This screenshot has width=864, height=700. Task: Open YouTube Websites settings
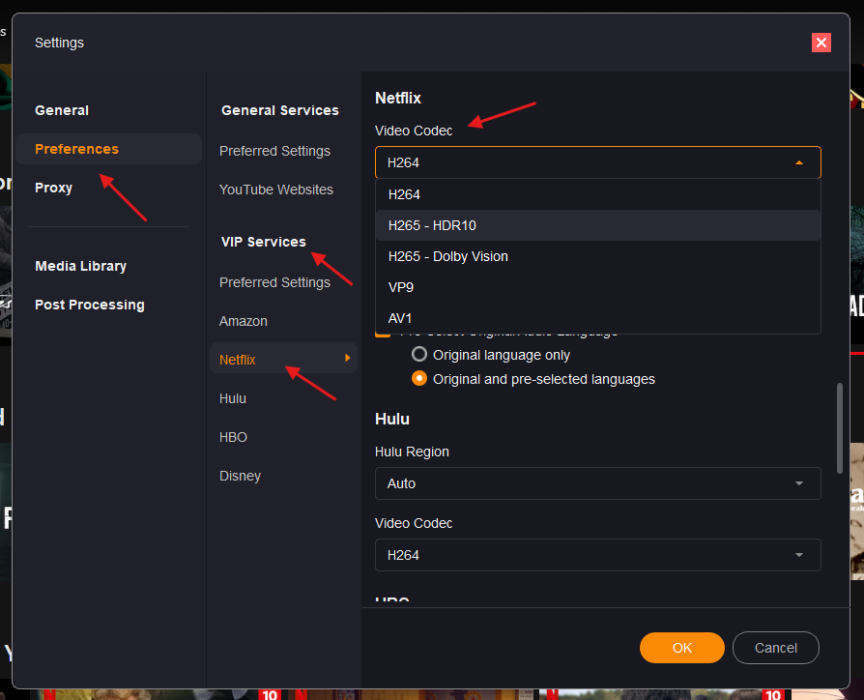(276, 190)
